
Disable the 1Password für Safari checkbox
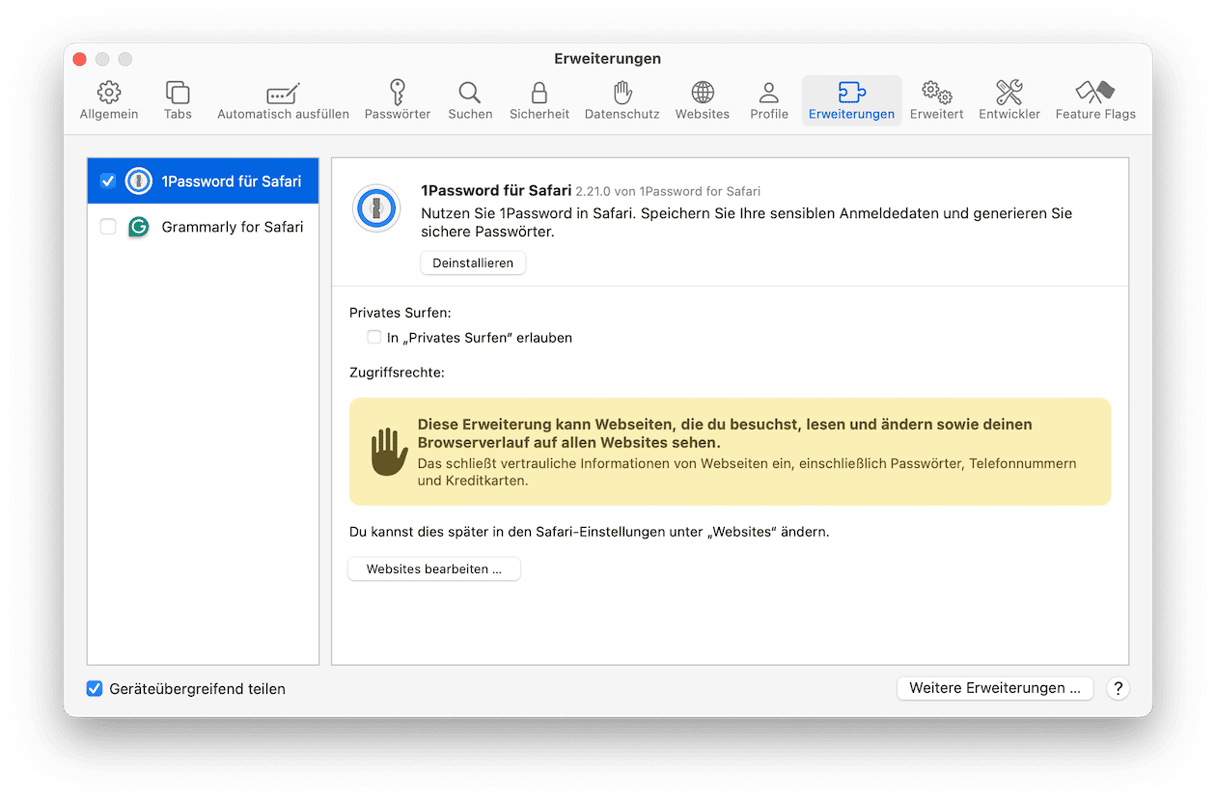point(108,181)
